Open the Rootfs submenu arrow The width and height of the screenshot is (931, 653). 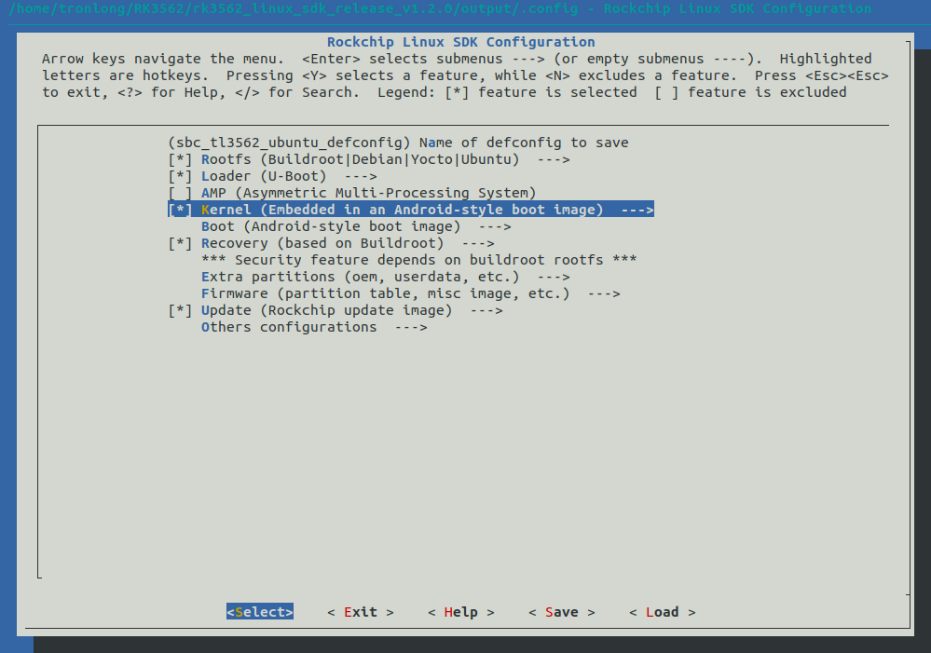click(553, 160)
